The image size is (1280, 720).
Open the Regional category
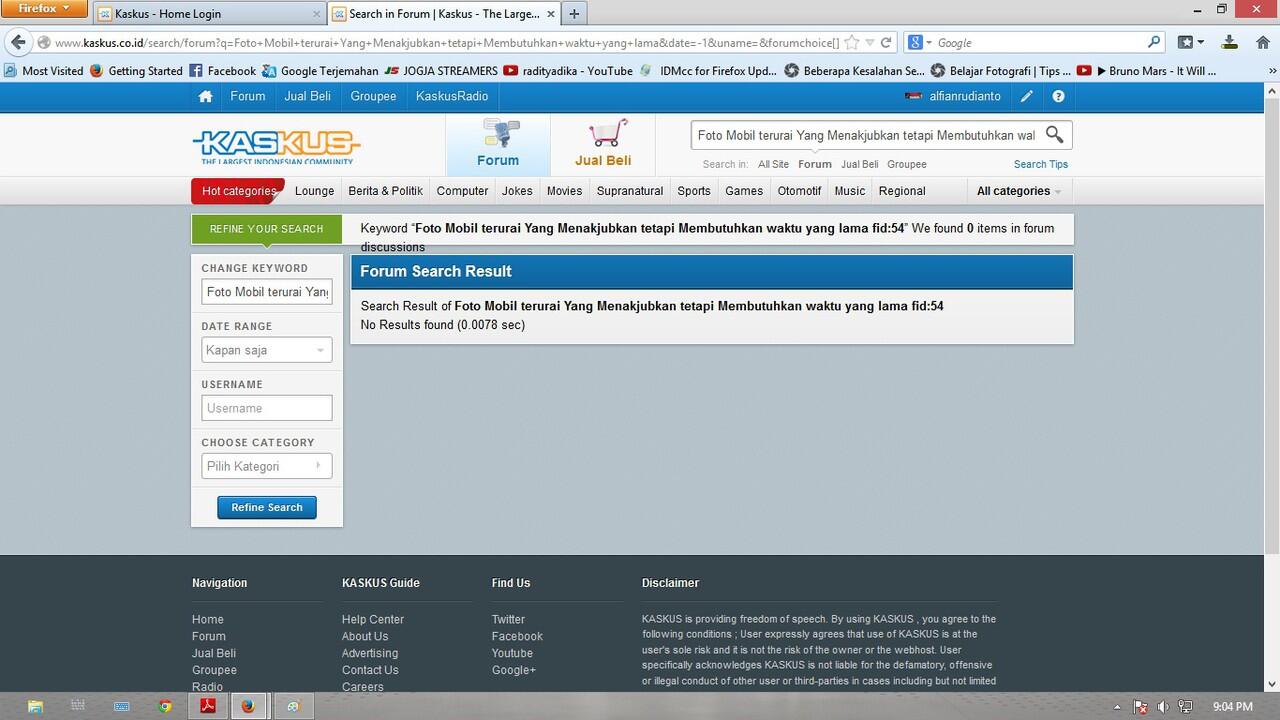[x=902, y=191]
